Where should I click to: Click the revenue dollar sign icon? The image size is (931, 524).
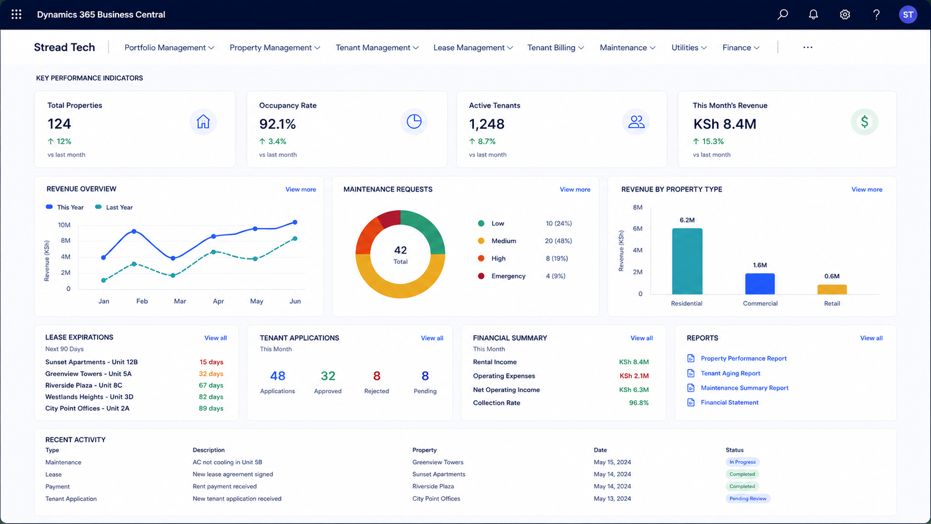(864, 122)
